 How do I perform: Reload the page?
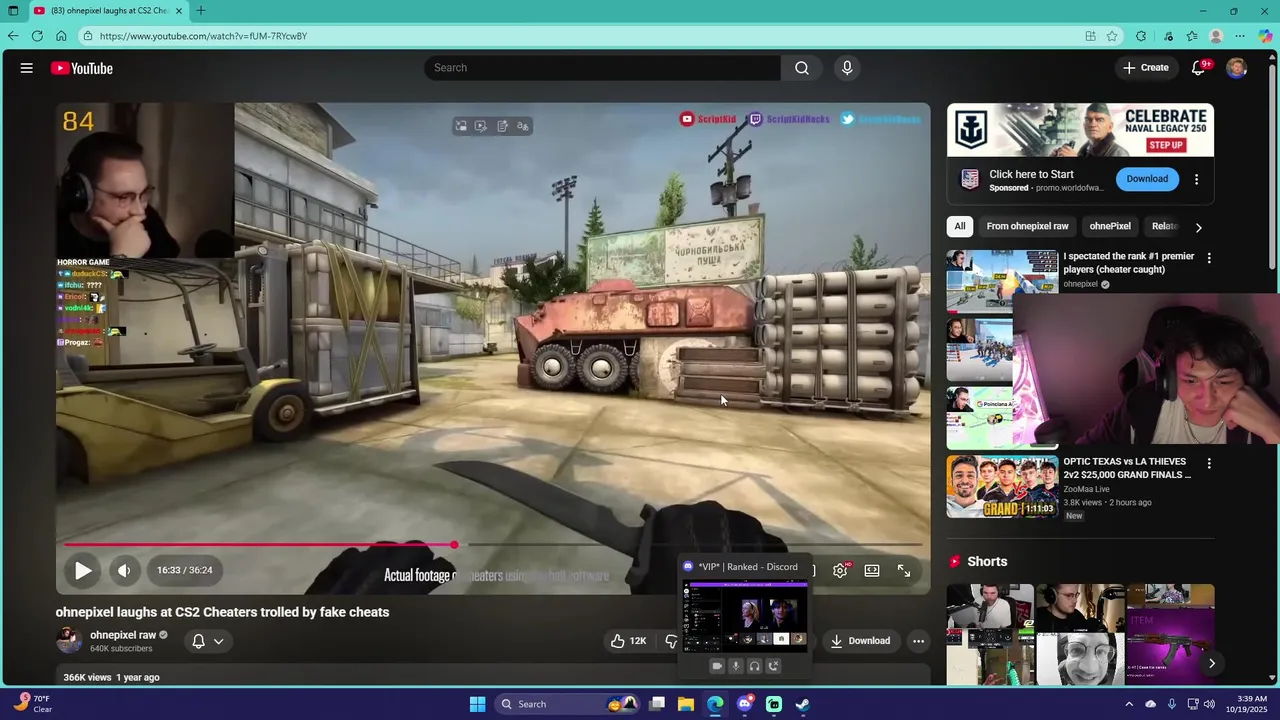[37, 36]
